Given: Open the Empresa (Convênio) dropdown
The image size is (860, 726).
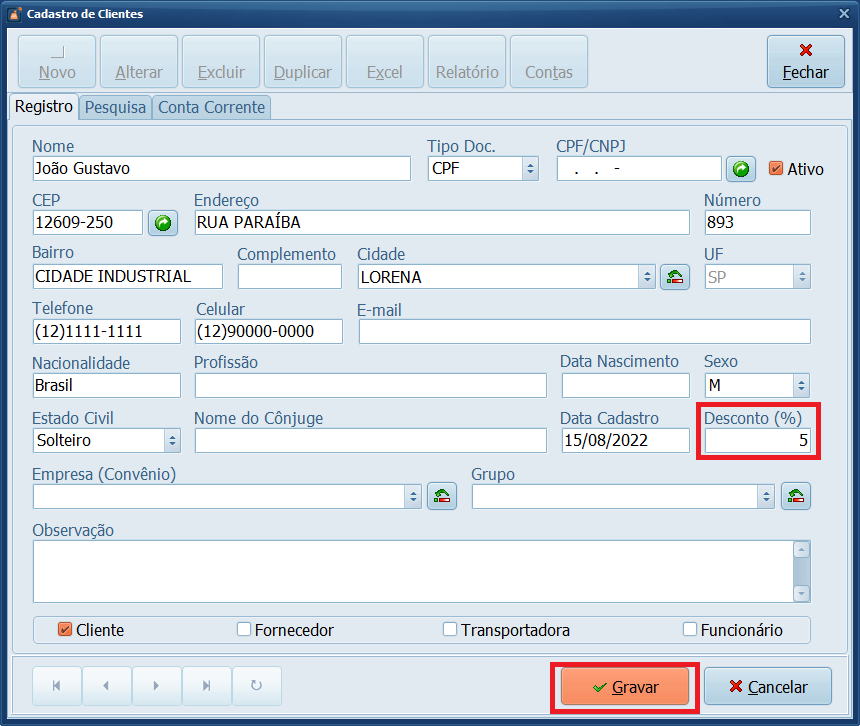Looking at the screenshot, I should coord(413,497).
